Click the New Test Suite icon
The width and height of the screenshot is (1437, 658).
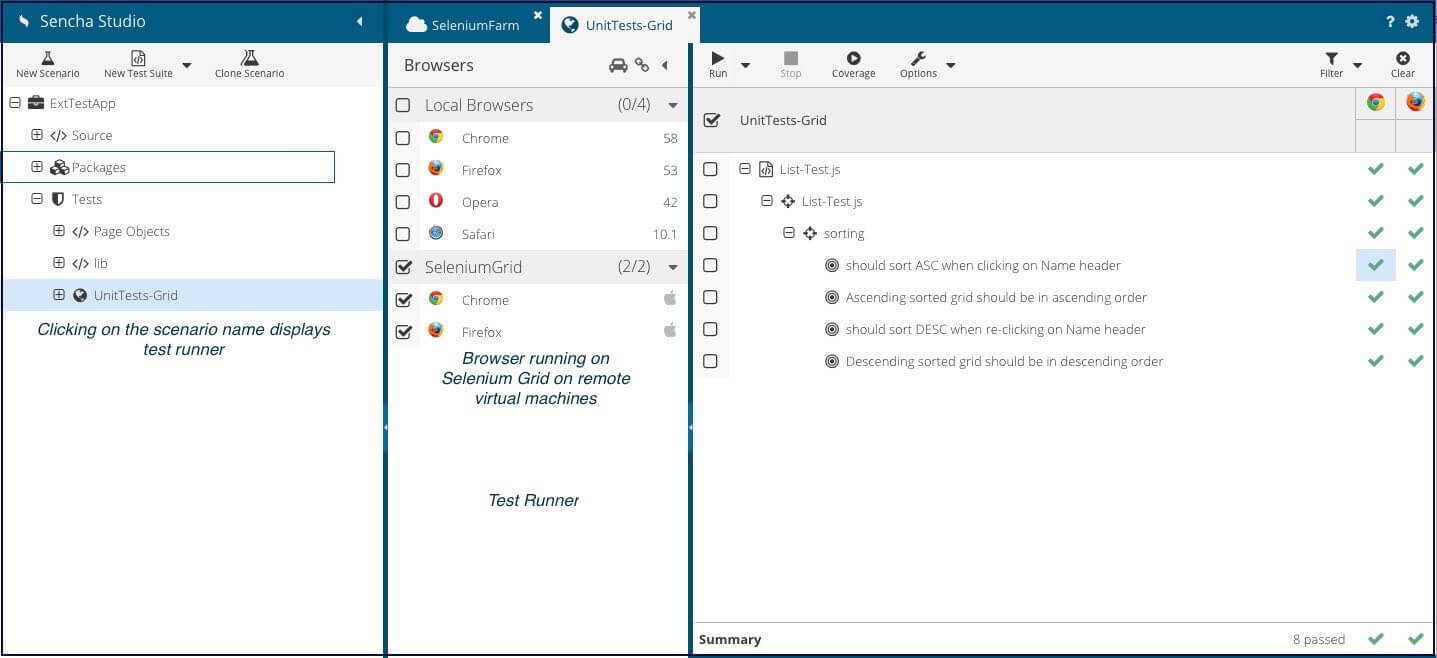coord(138,58)
